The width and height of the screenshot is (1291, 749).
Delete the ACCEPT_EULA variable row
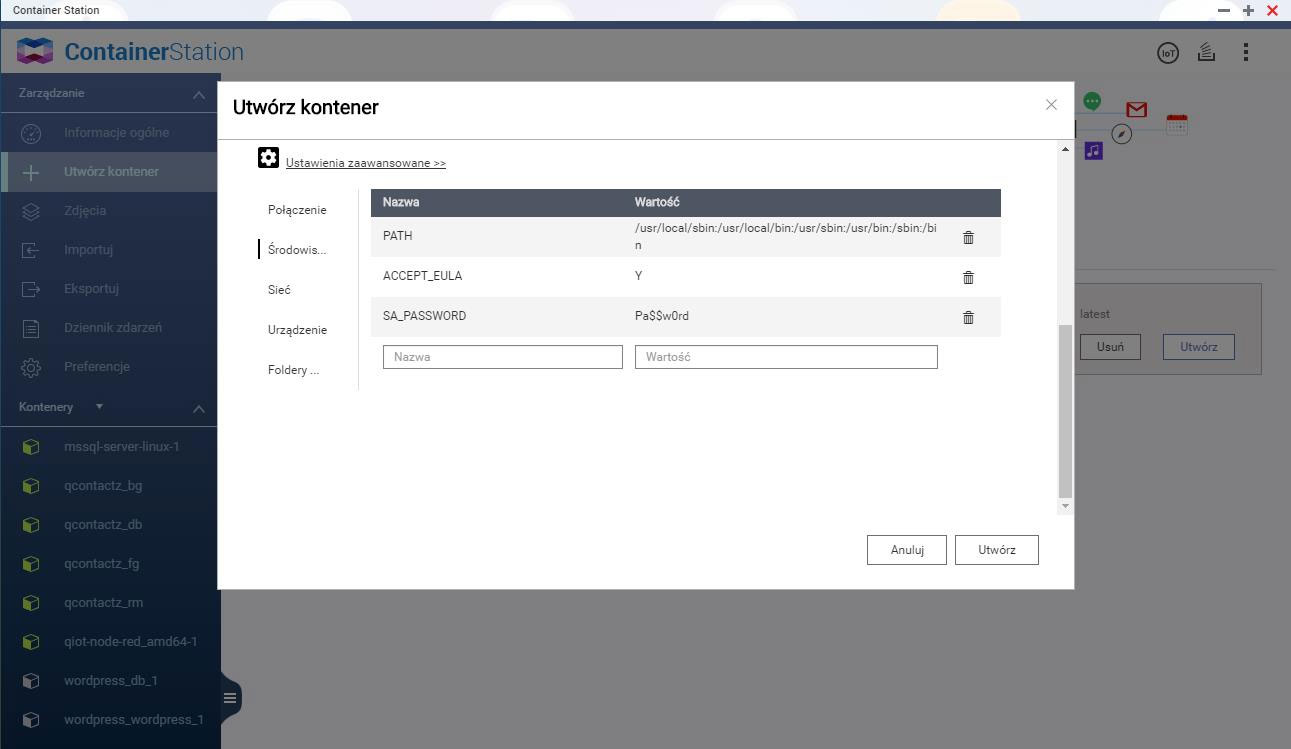tap(968, 278)
